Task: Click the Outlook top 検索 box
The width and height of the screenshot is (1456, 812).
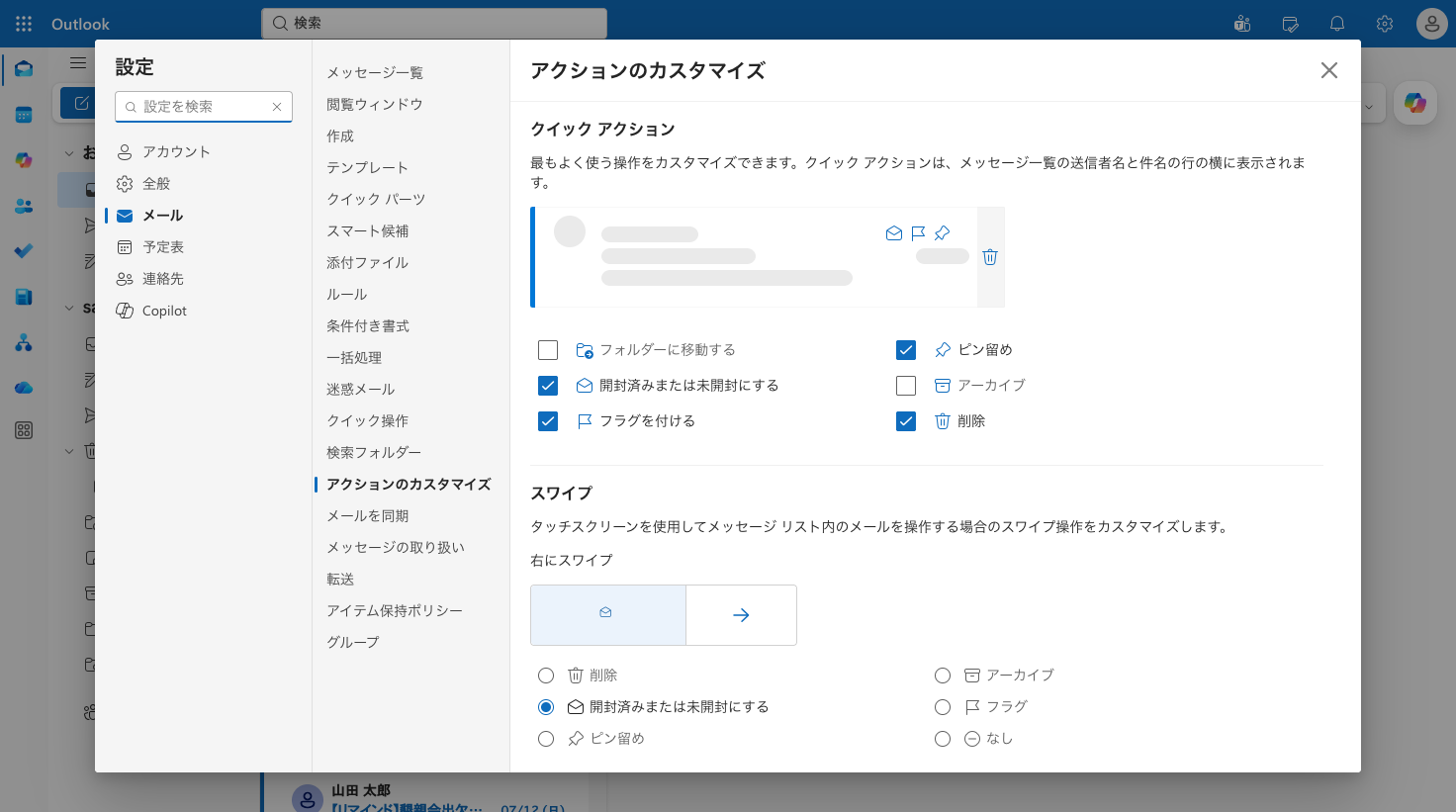Action: coord(434,23)
